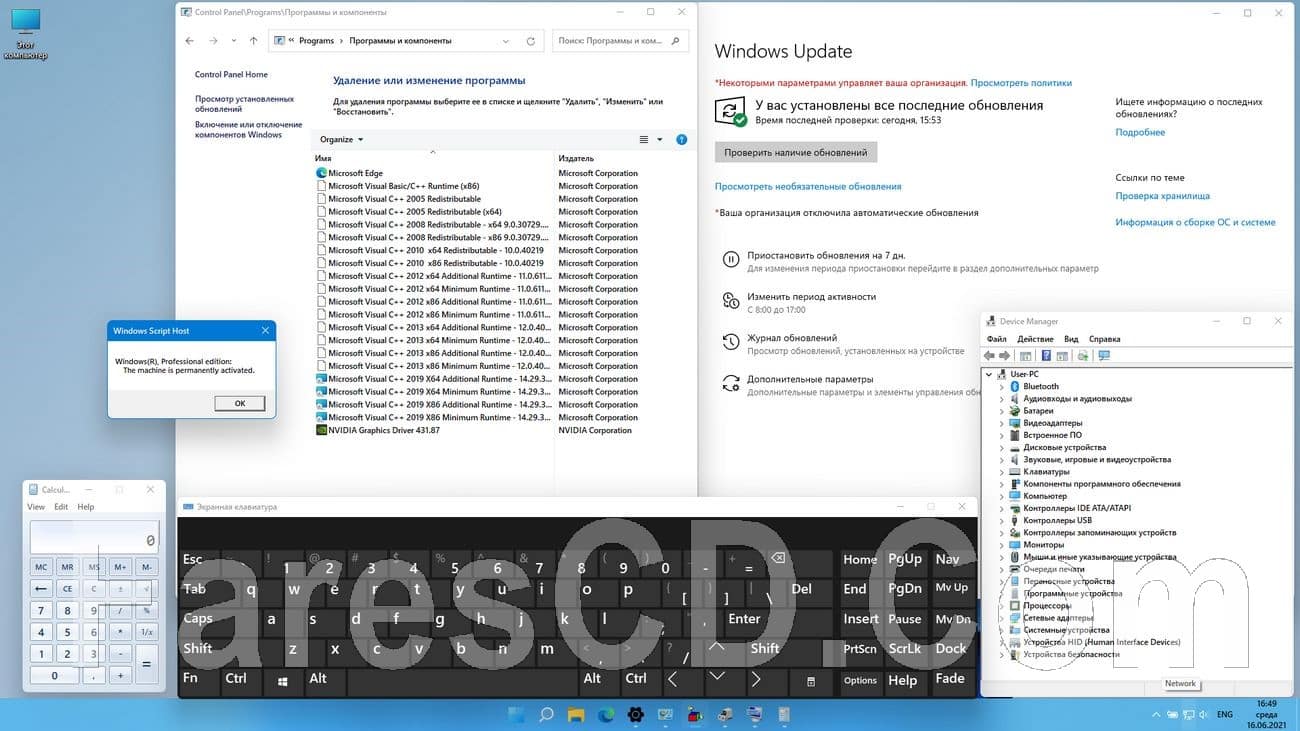Click Update driver icon in Device Manager toolbar
The height and width of the screenshot is (731, 1300).
point(1082,356)
